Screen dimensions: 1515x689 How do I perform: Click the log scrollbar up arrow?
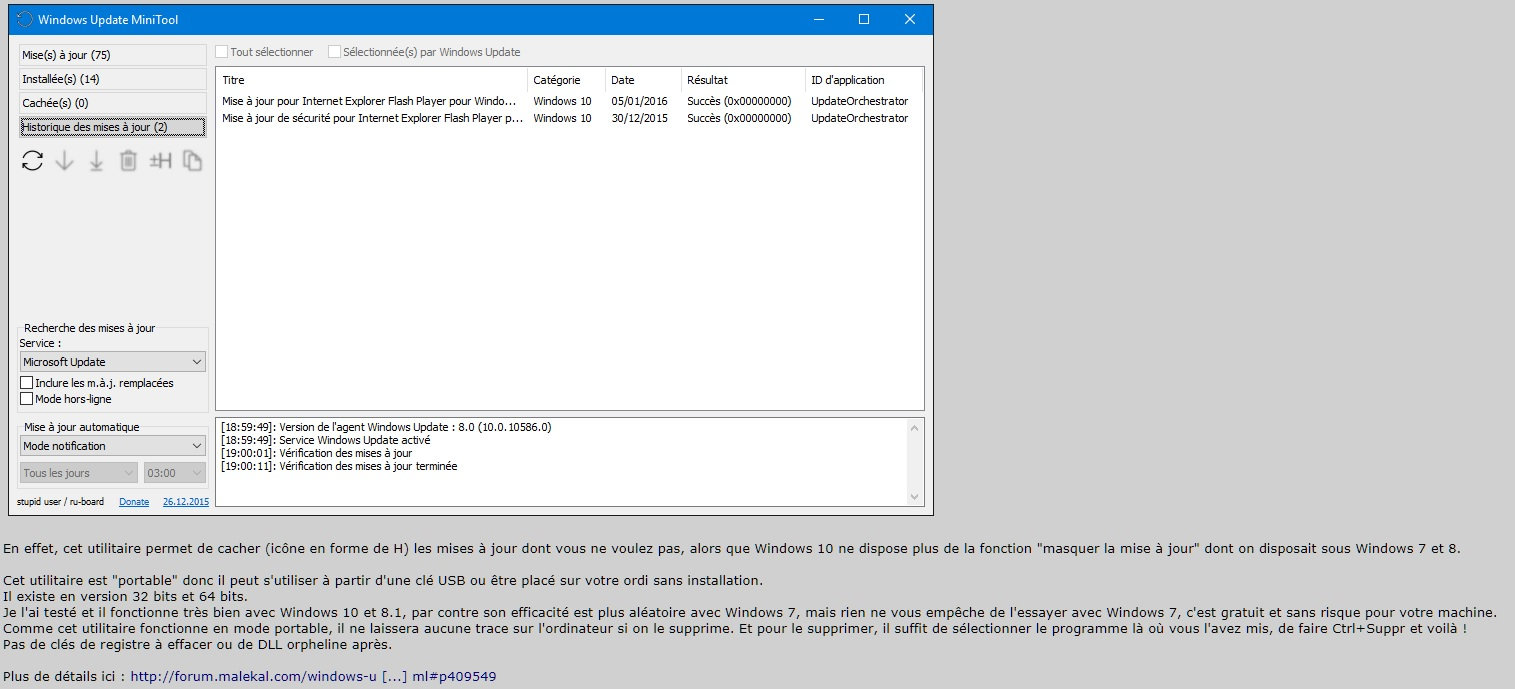[914, 427]
